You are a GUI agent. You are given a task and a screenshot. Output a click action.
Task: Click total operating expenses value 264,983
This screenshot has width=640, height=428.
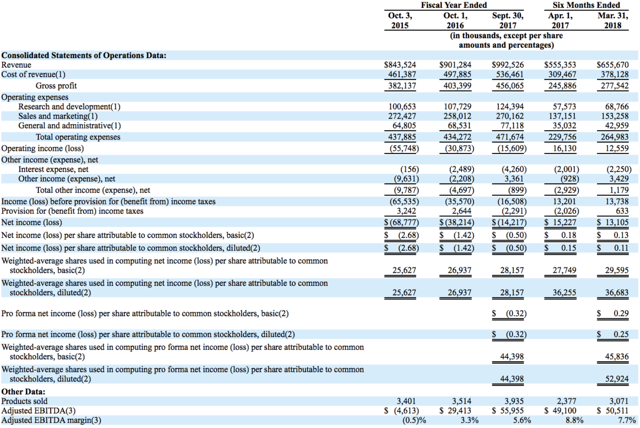point(615,137)
